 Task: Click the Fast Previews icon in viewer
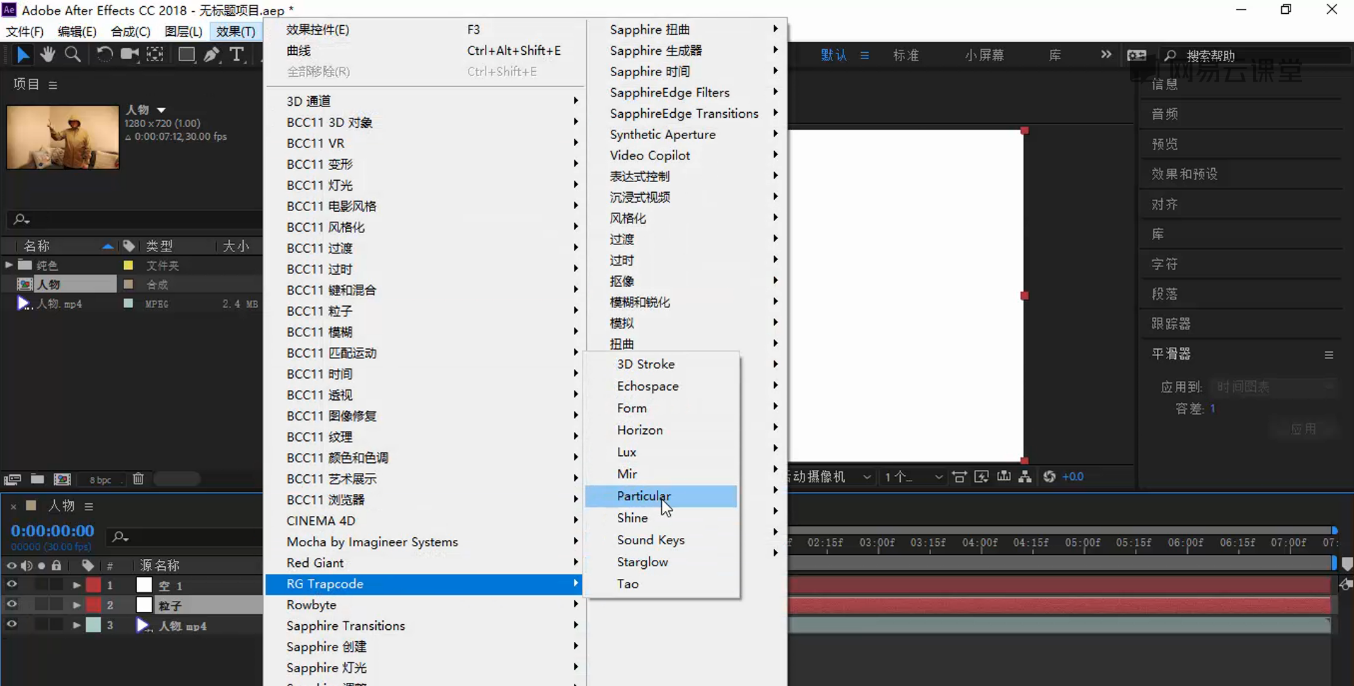click(981, 477)
